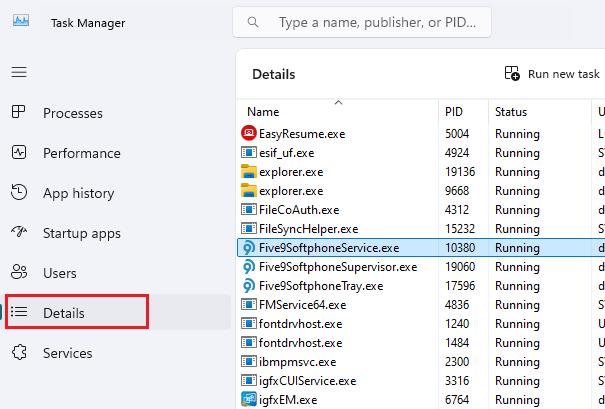The width and height of the screenshot is (605, 409).
Task: Click the FileCoAuth.exe process icon
Action: click(249, 210)
